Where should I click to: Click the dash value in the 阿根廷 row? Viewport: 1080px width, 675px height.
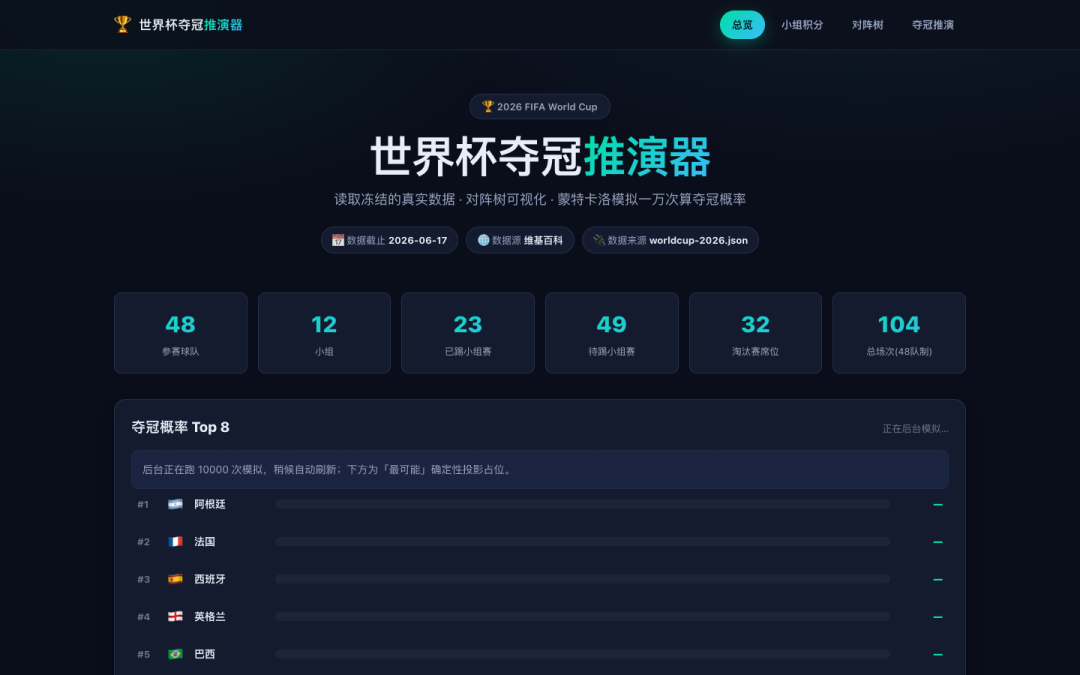click(x=937, y=504)
